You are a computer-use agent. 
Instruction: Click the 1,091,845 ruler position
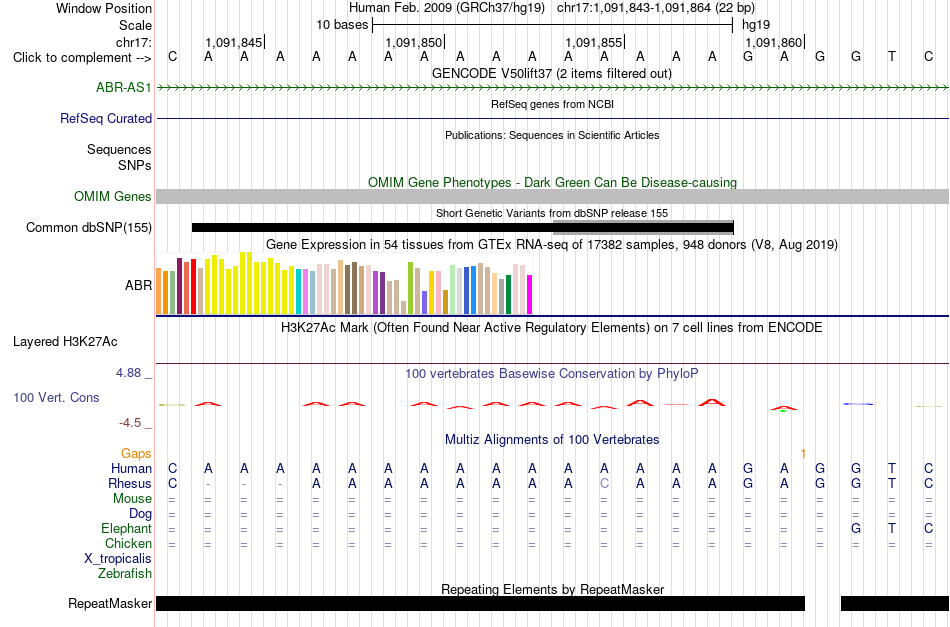pyautogui.click(x=234, y=42)
